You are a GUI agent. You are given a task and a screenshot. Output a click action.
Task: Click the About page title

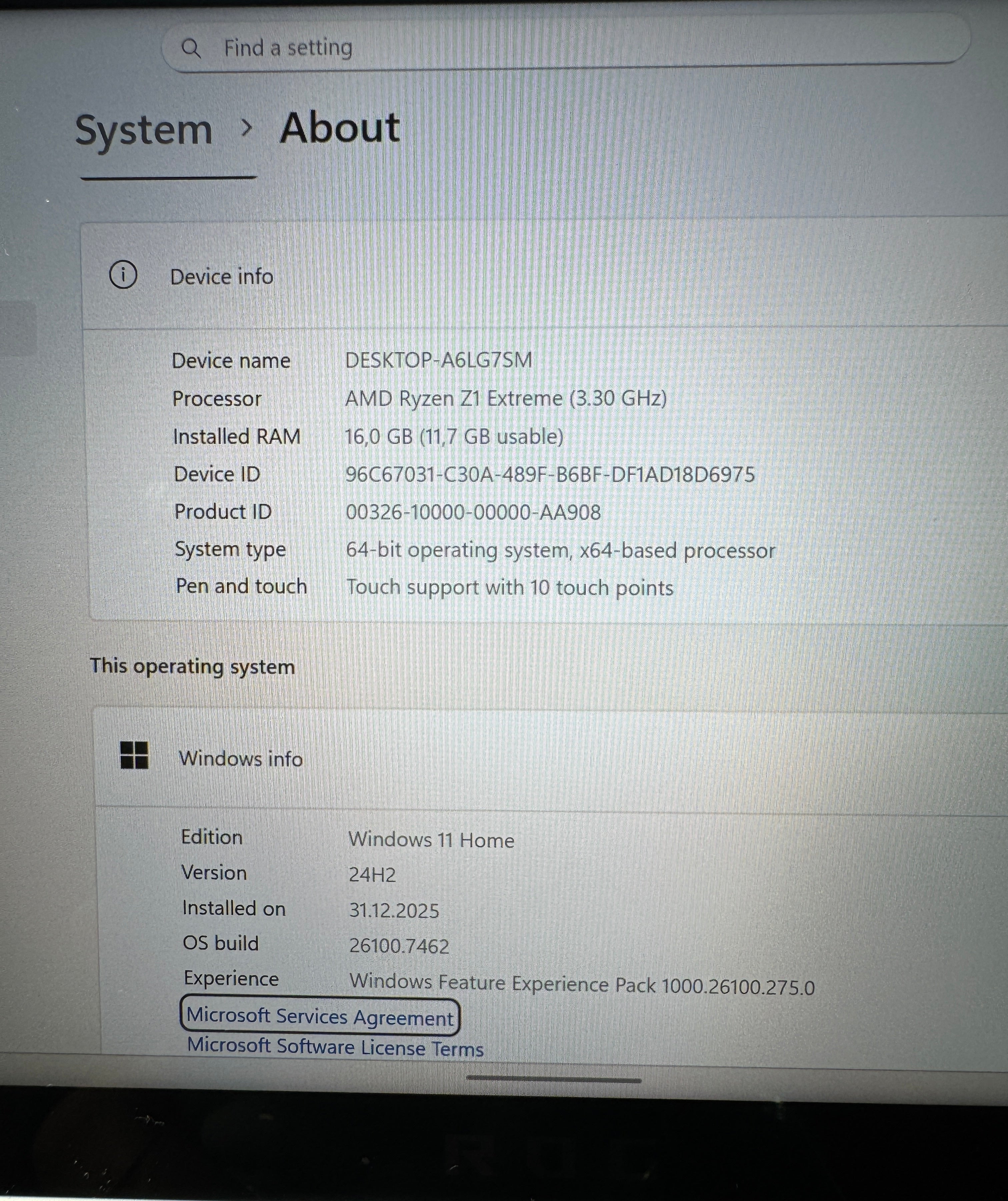tap(340, 127)
